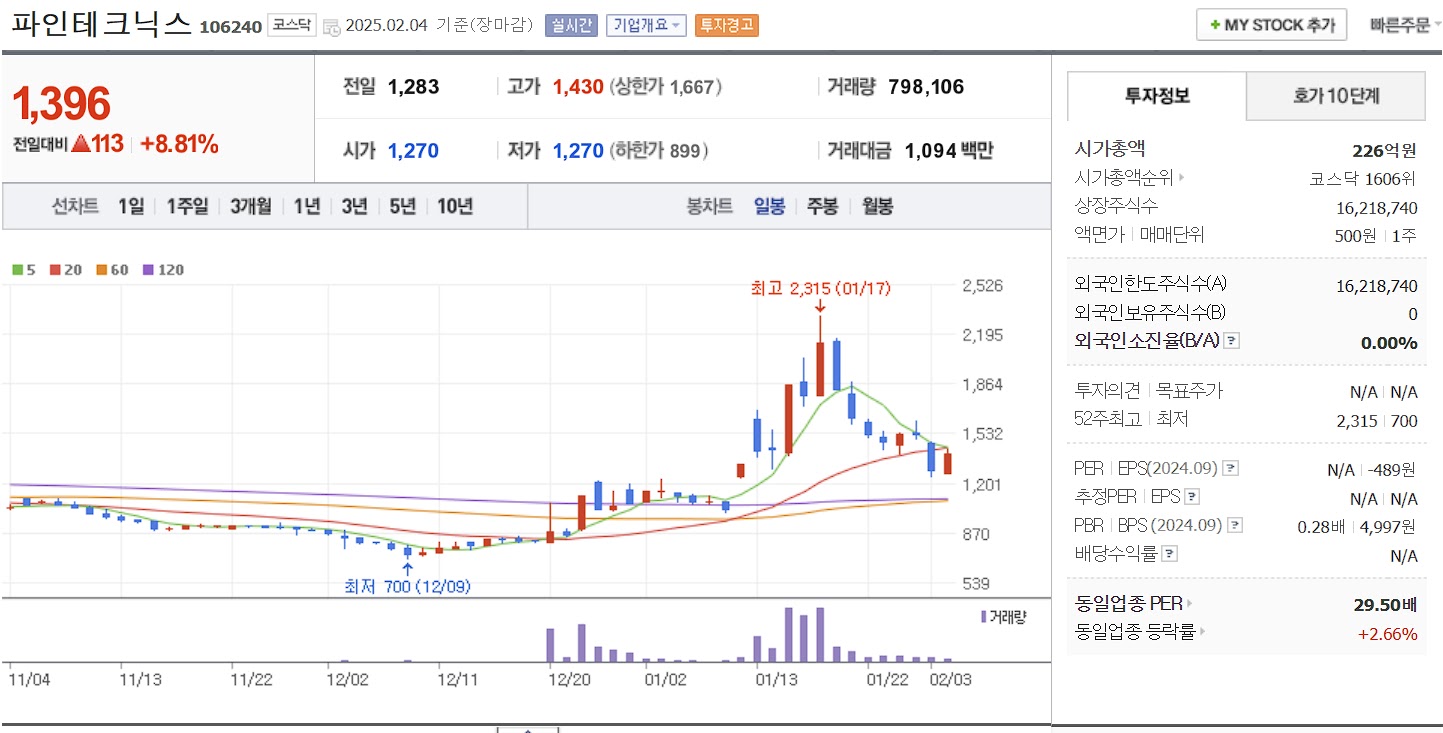Click the purple 120-day moving average legend
Viewport: 1443px width, 733px height.
pos(164,270)
